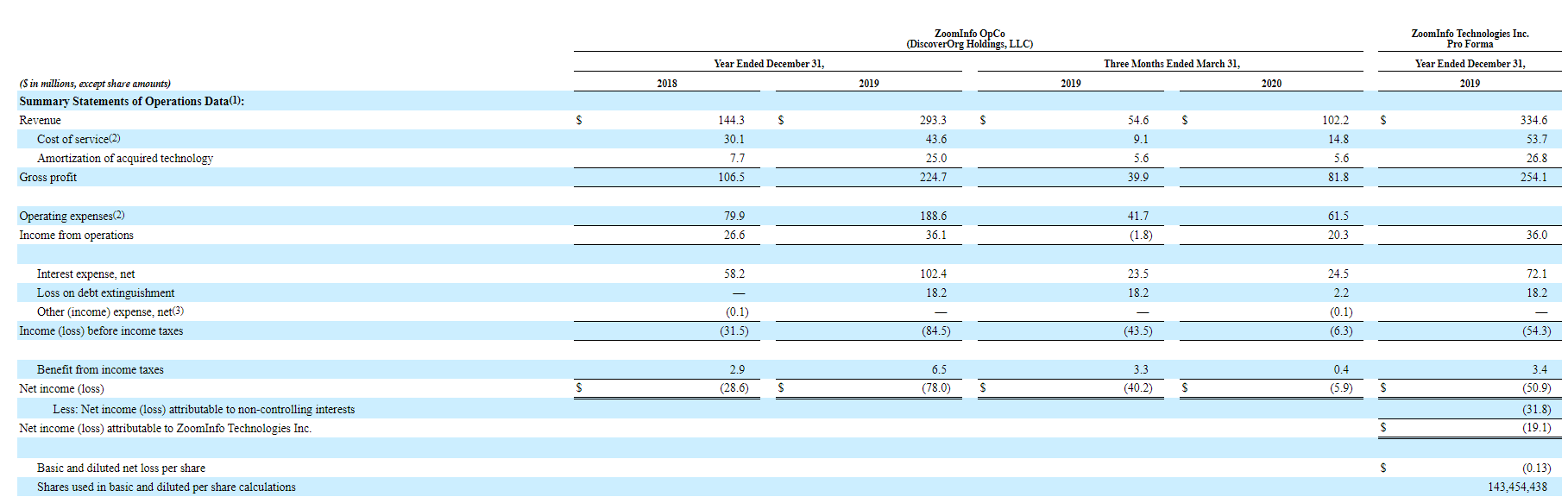Screen dimensions: 1568x503
Task: Click the 'Benefit from income taxes' label
Action: point(100,369)
